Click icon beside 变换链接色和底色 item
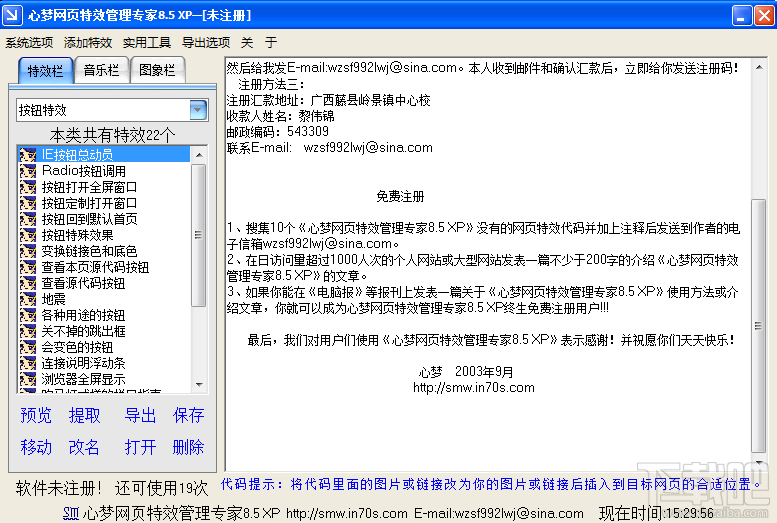The image size is (777, 523). coord(28,251)
